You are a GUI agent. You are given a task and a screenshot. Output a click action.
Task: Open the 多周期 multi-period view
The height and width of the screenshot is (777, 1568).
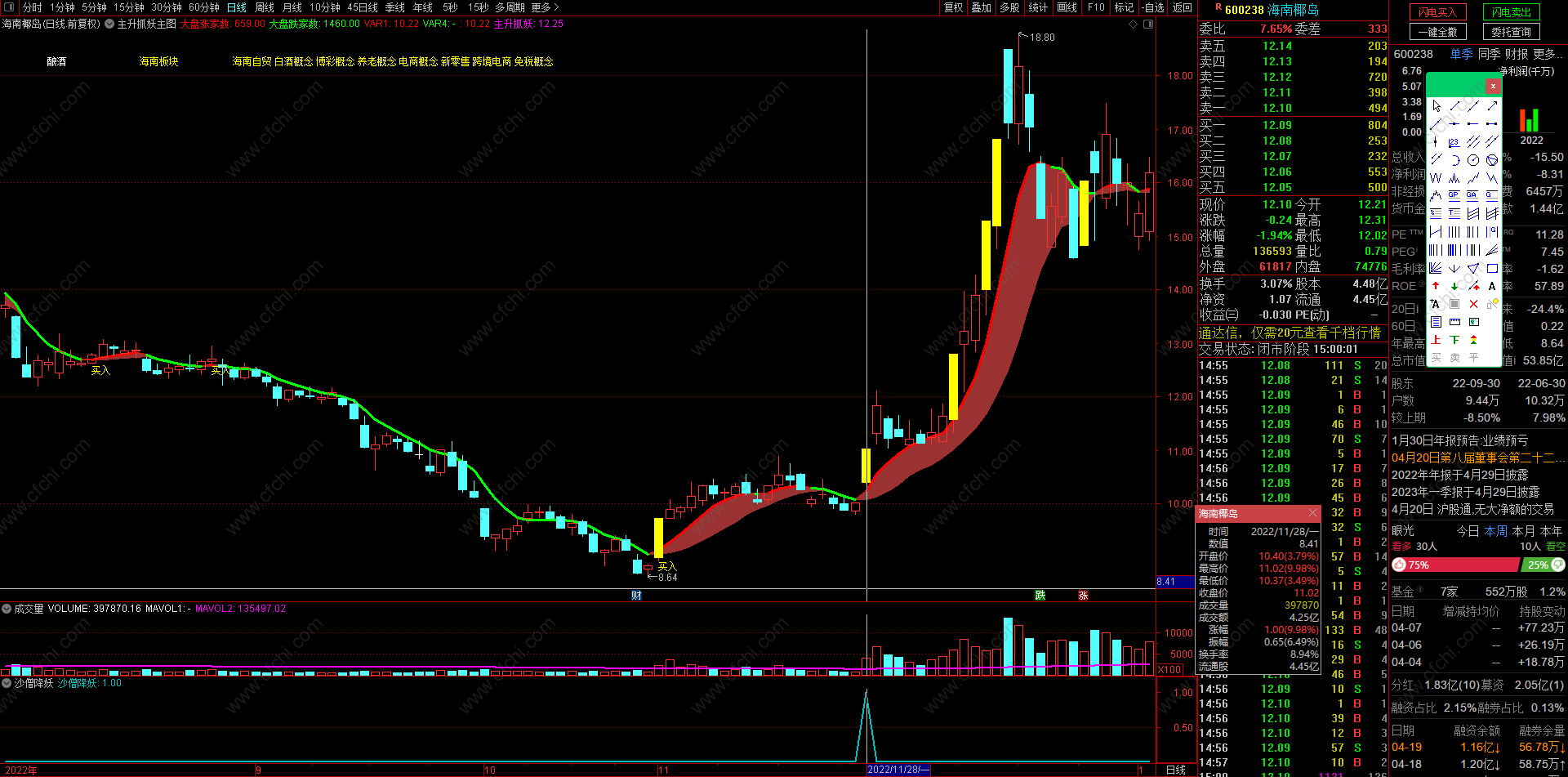tap(510, 7)
